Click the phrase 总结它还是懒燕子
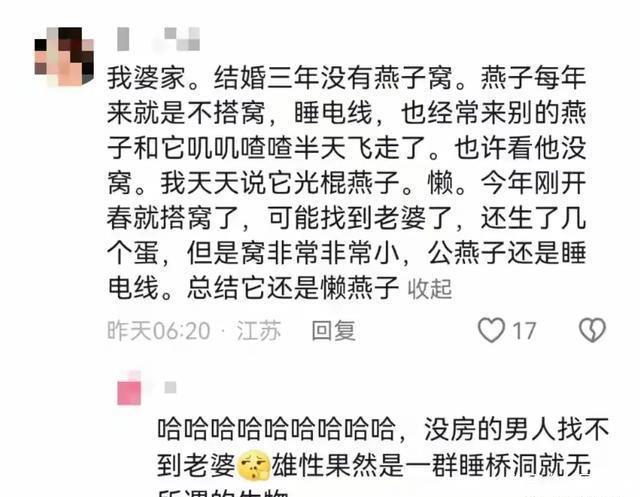 click(293, 288)
